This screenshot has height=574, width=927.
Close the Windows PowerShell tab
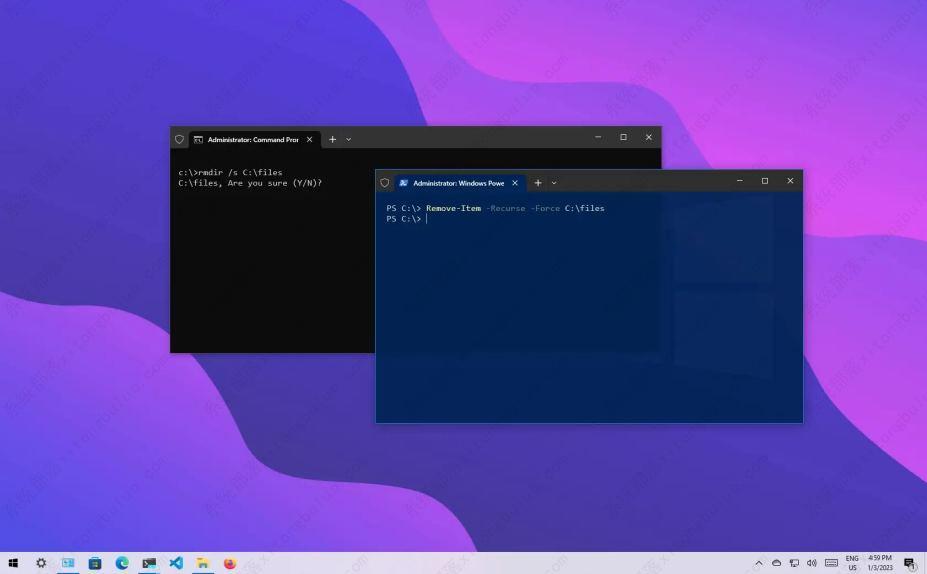pos(515,183)
